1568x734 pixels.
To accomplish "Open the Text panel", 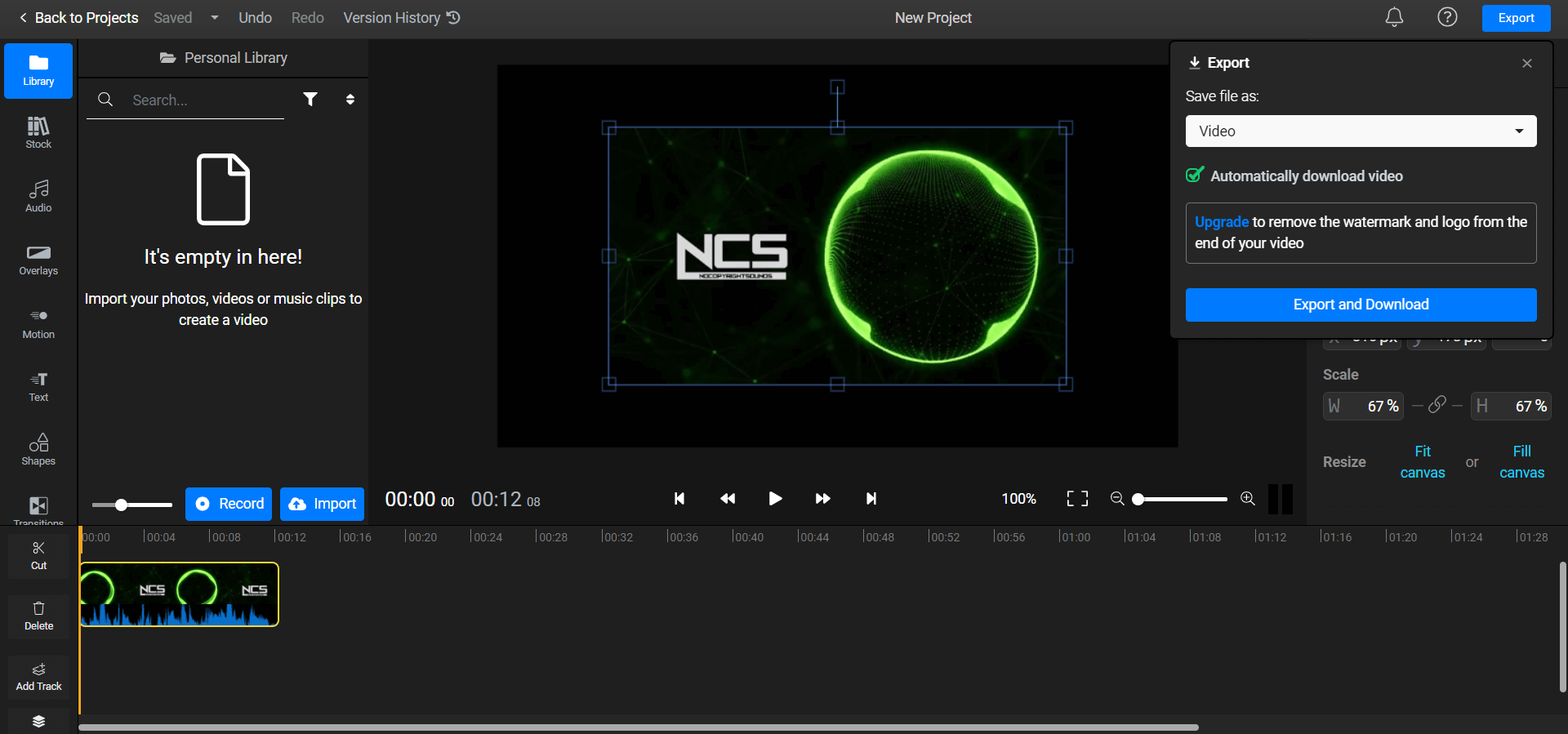I will pyautogui.click(x=38, y=387).
